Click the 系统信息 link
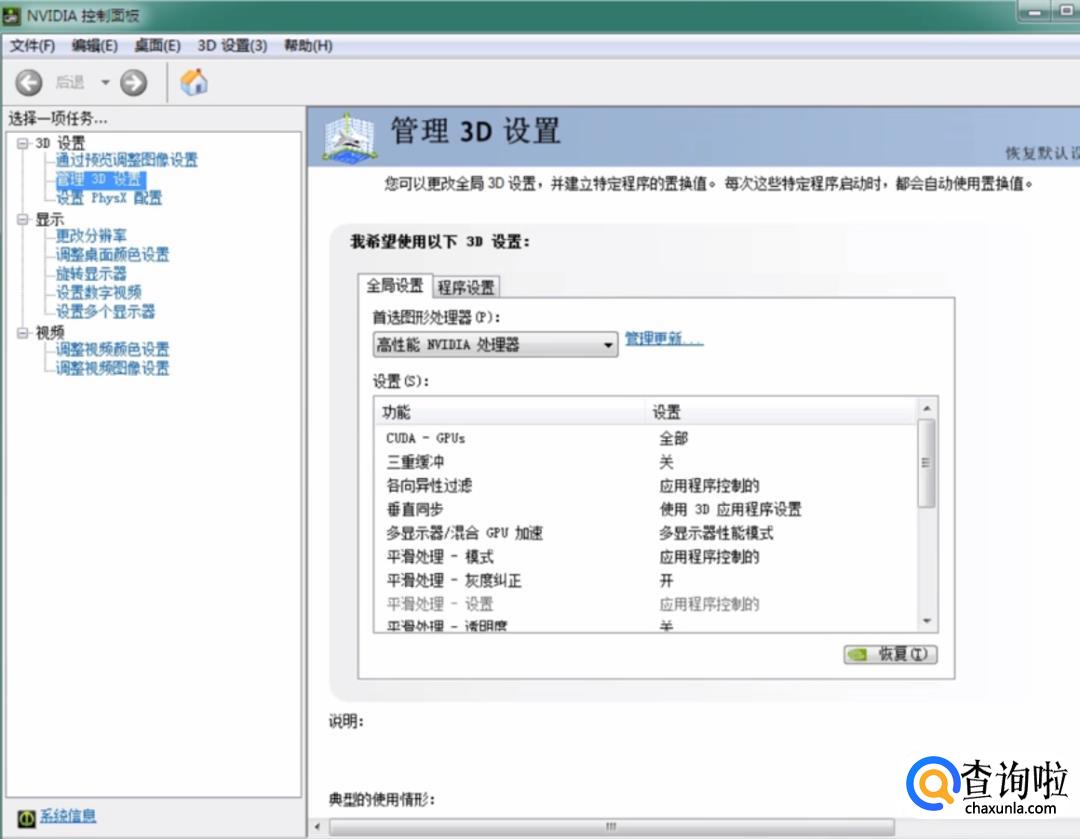 tap(68, 817)
